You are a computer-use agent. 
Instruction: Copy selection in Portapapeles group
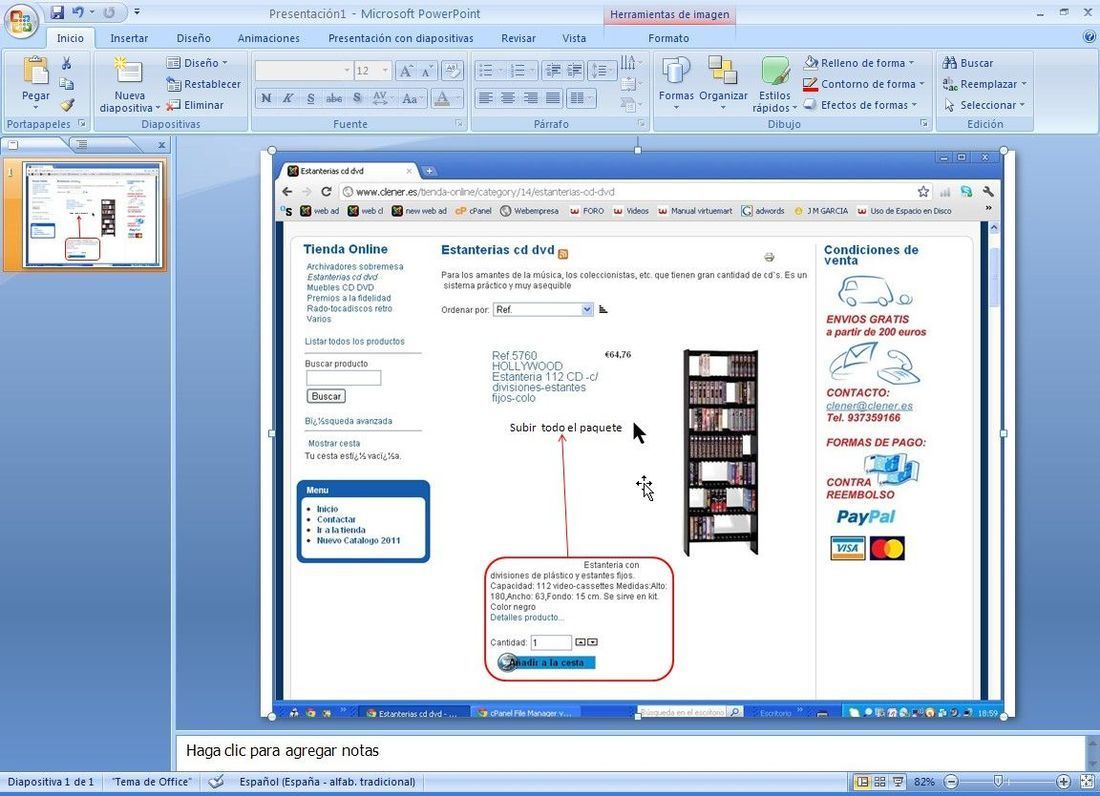[67, 84]
